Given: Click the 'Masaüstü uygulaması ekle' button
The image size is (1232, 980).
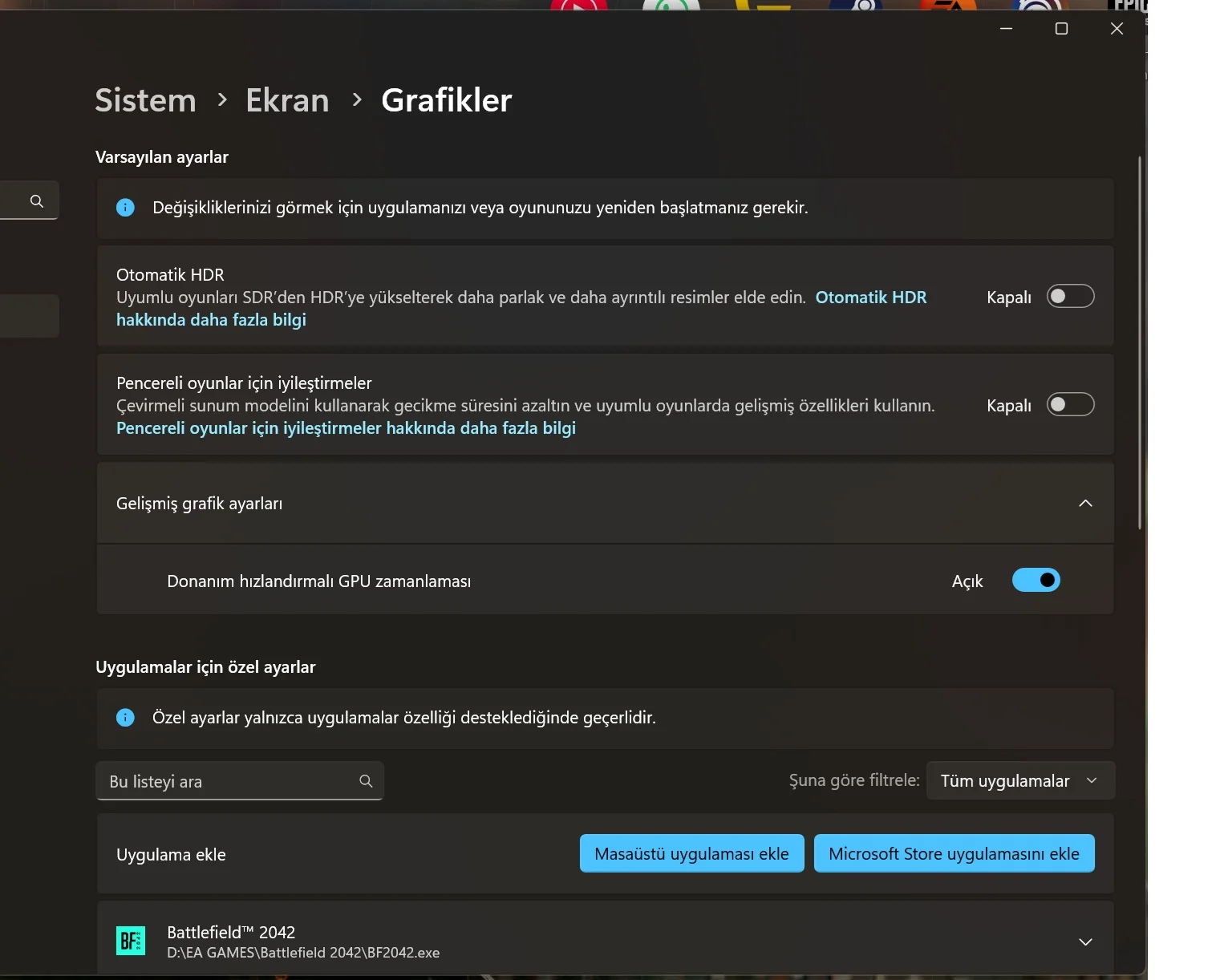Looking at the screenshot, I should (x=691, y=854).
